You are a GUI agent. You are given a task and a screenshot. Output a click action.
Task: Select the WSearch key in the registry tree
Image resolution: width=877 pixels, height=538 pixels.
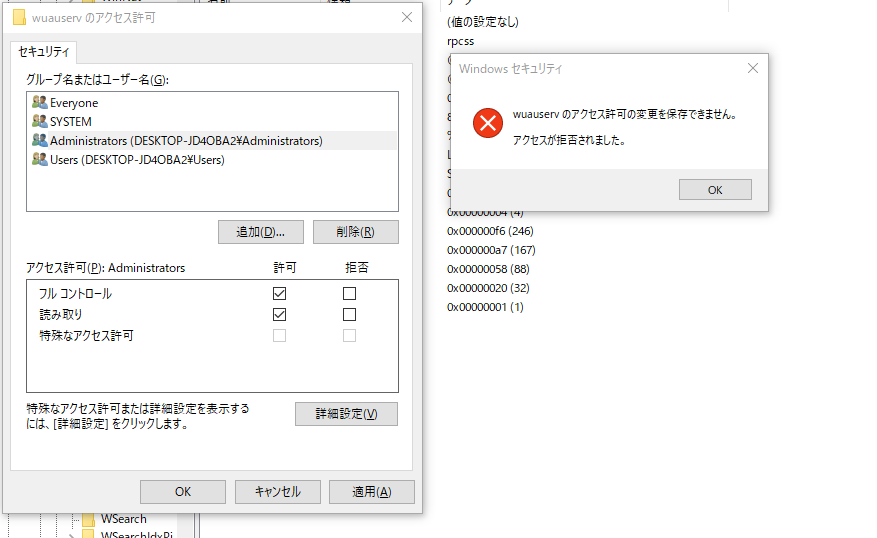(124, 519)
